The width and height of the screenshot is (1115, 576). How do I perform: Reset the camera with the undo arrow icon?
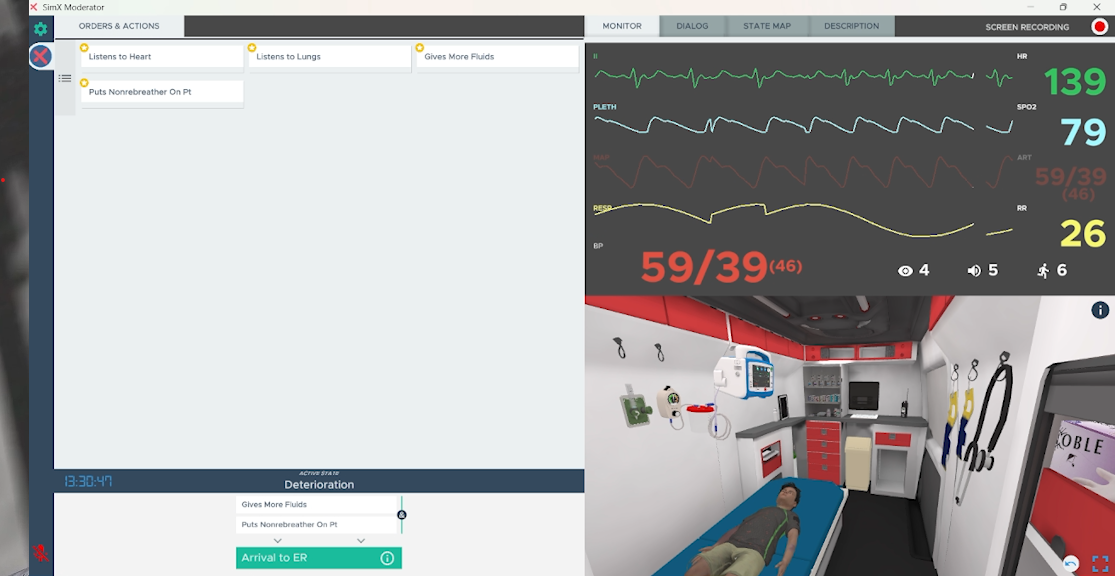[x=1071, y=564]
